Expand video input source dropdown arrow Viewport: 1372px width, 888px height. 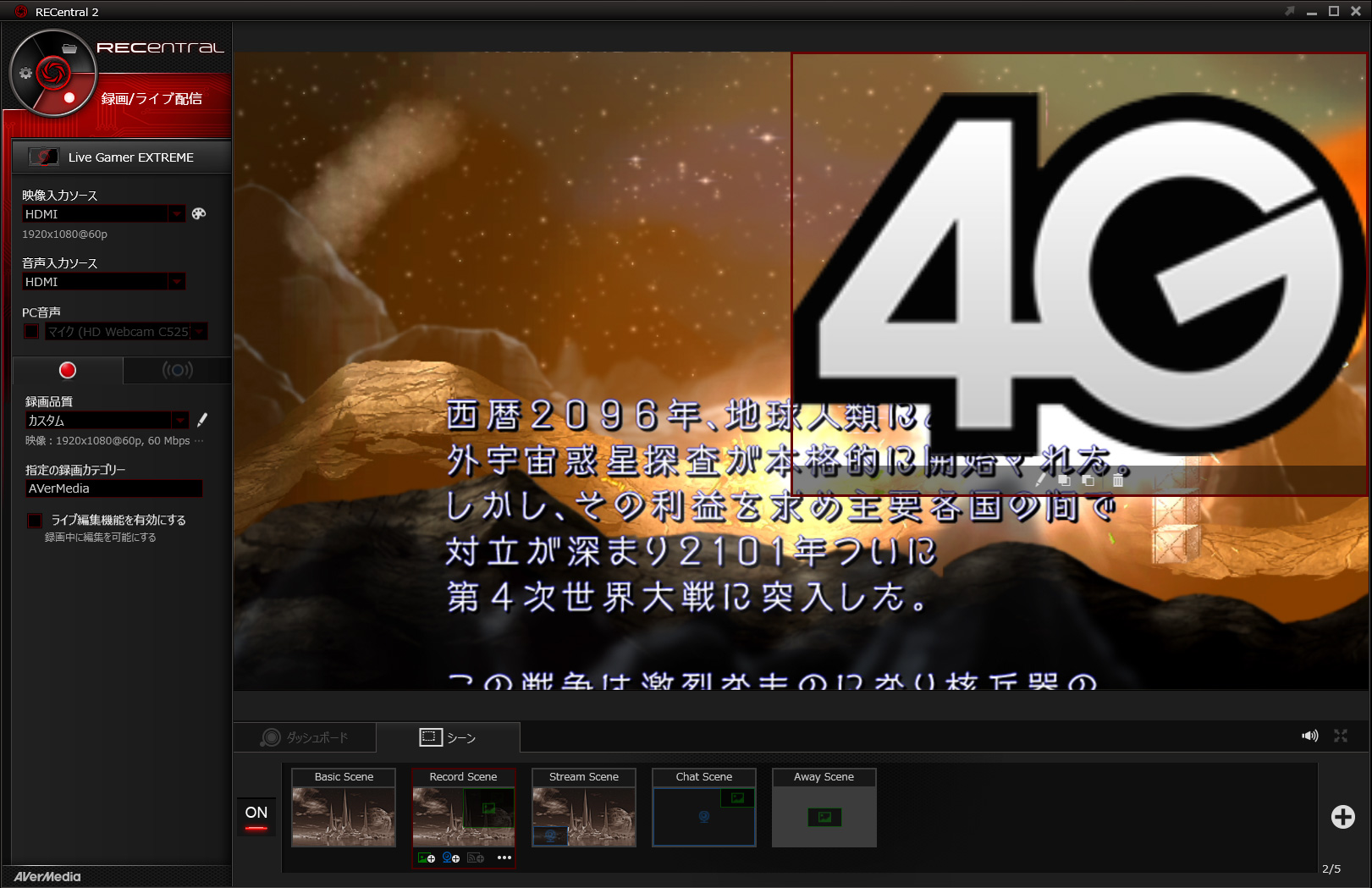pos(176,213)
